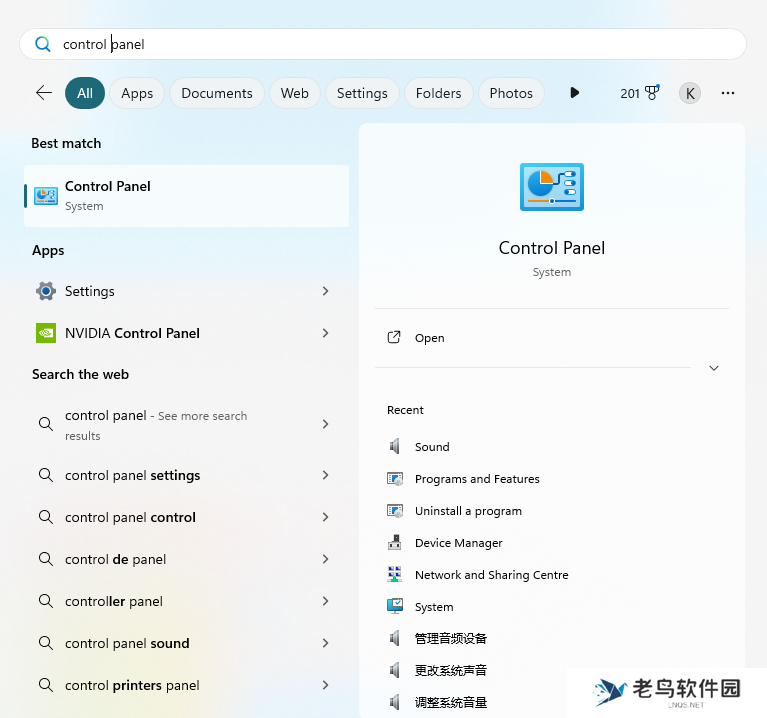
Task: Select the Documents filter tab
Action: pyautogui.click(x=217, y=93)
